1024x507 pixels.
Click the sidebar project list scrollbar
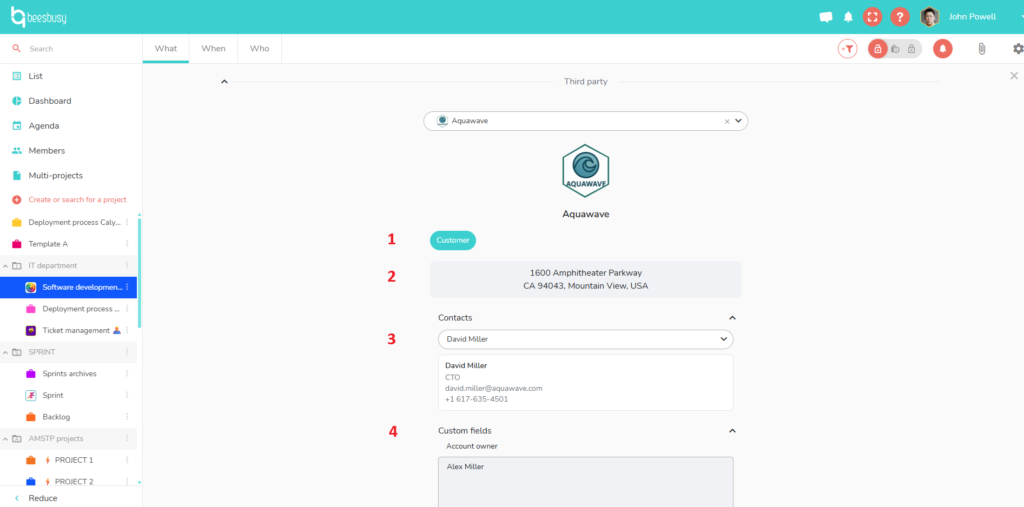[x=139, y=273]
